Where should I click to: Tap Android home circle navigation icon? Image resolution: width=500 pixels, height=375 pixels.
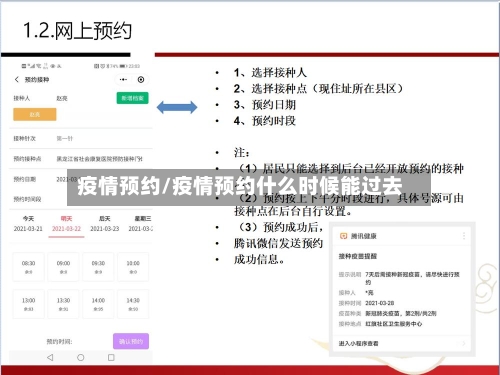pos(81,357)
